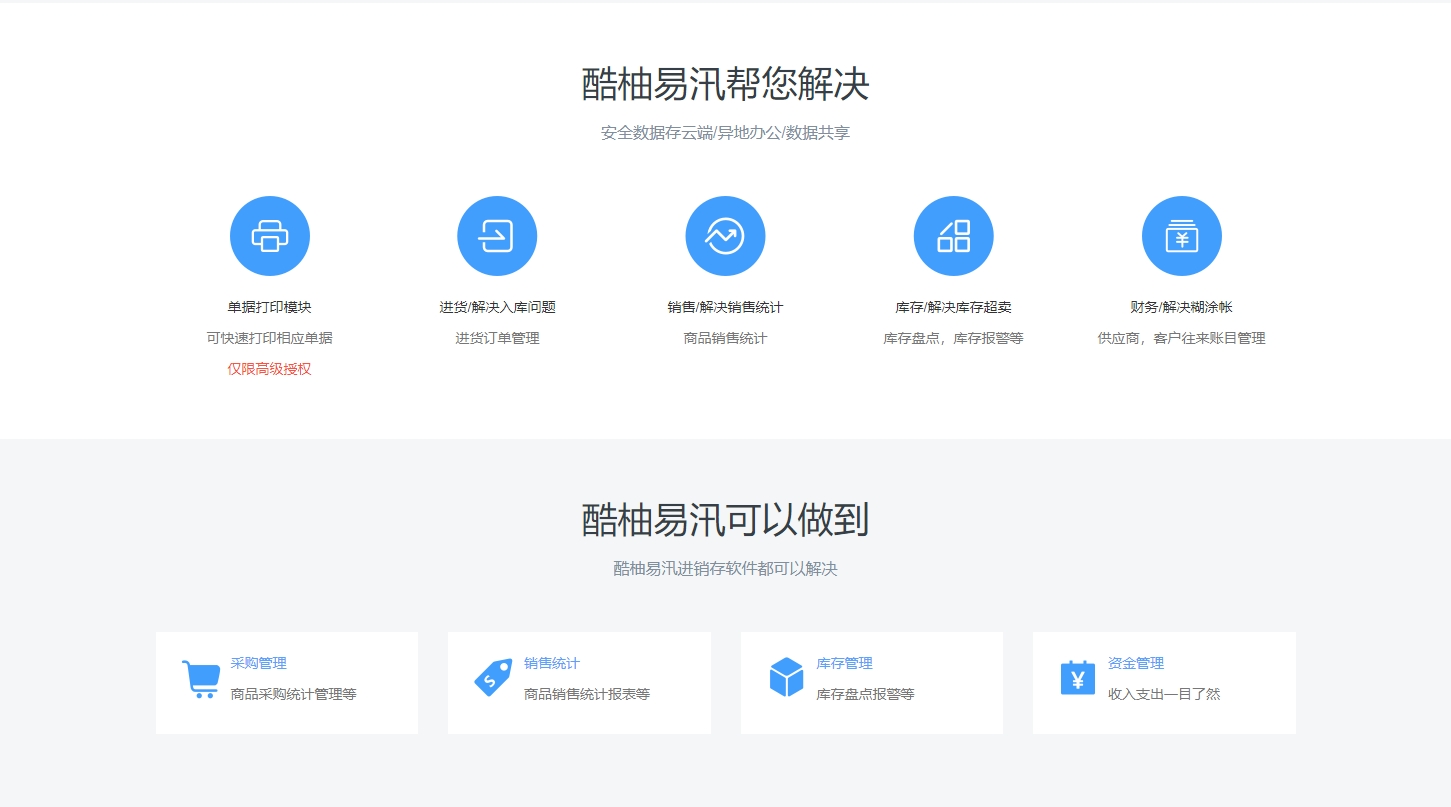This screenshot has height=807, width=1451.
Task: Click the 库存/解决库存超卖 title
Action: (953, 307)
